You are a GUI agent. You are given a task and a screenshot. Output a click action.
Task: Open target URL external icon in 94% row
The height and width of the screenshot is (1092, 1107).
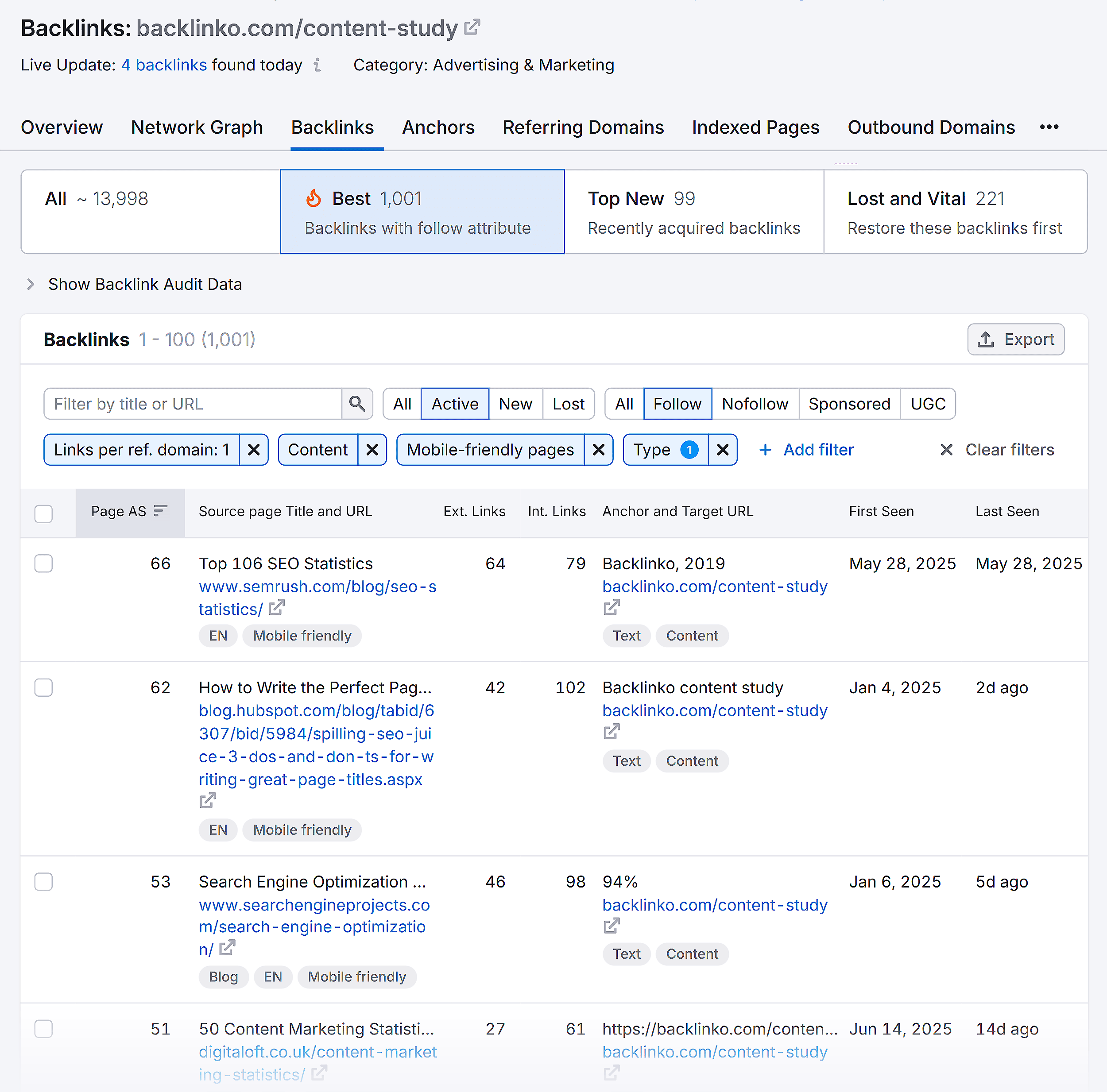pyautogui.click(x=612, y=925)
